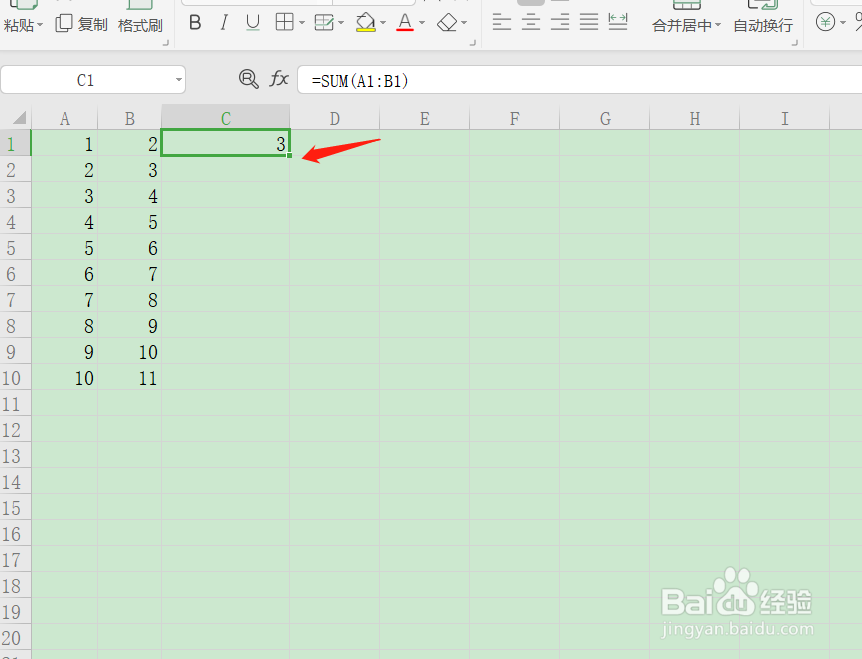Open the font color dropdown arrow
The width and height of the screenshot is (862, 659).
click(x=422, y=23)
